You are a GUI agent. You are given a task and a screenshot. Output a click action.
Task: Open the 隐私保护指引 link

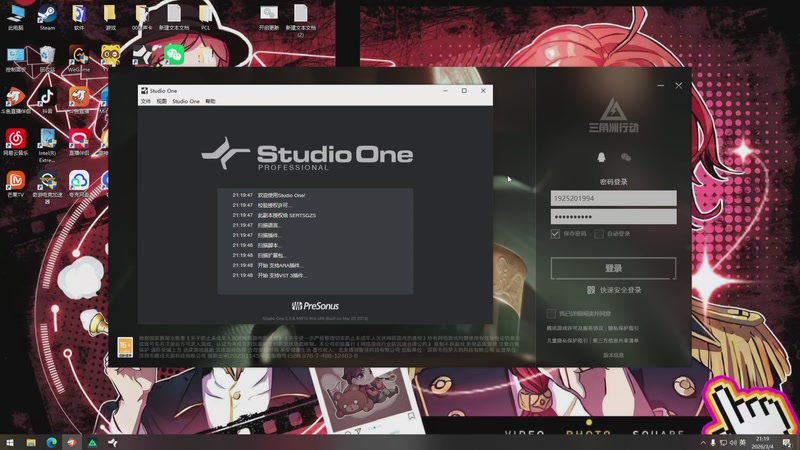[623, 328]
